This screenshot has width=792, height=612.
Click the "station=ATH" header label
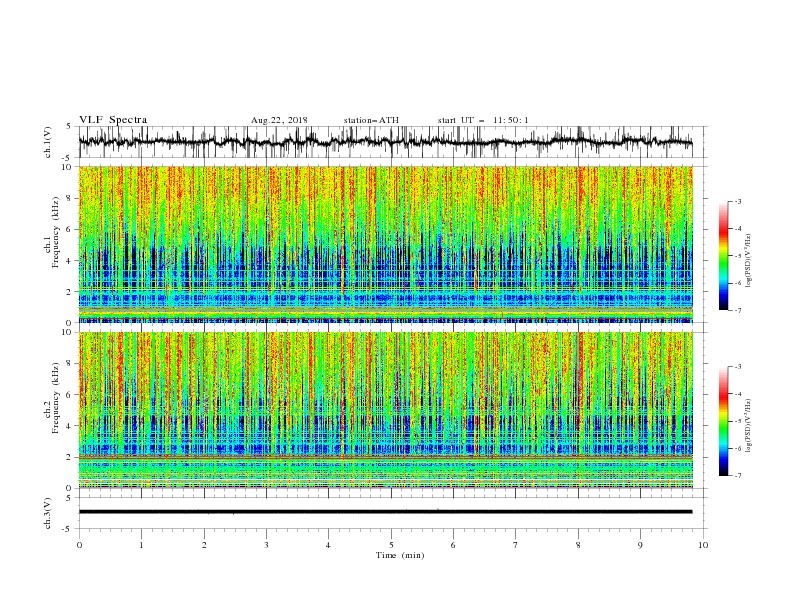coord(371,120)
